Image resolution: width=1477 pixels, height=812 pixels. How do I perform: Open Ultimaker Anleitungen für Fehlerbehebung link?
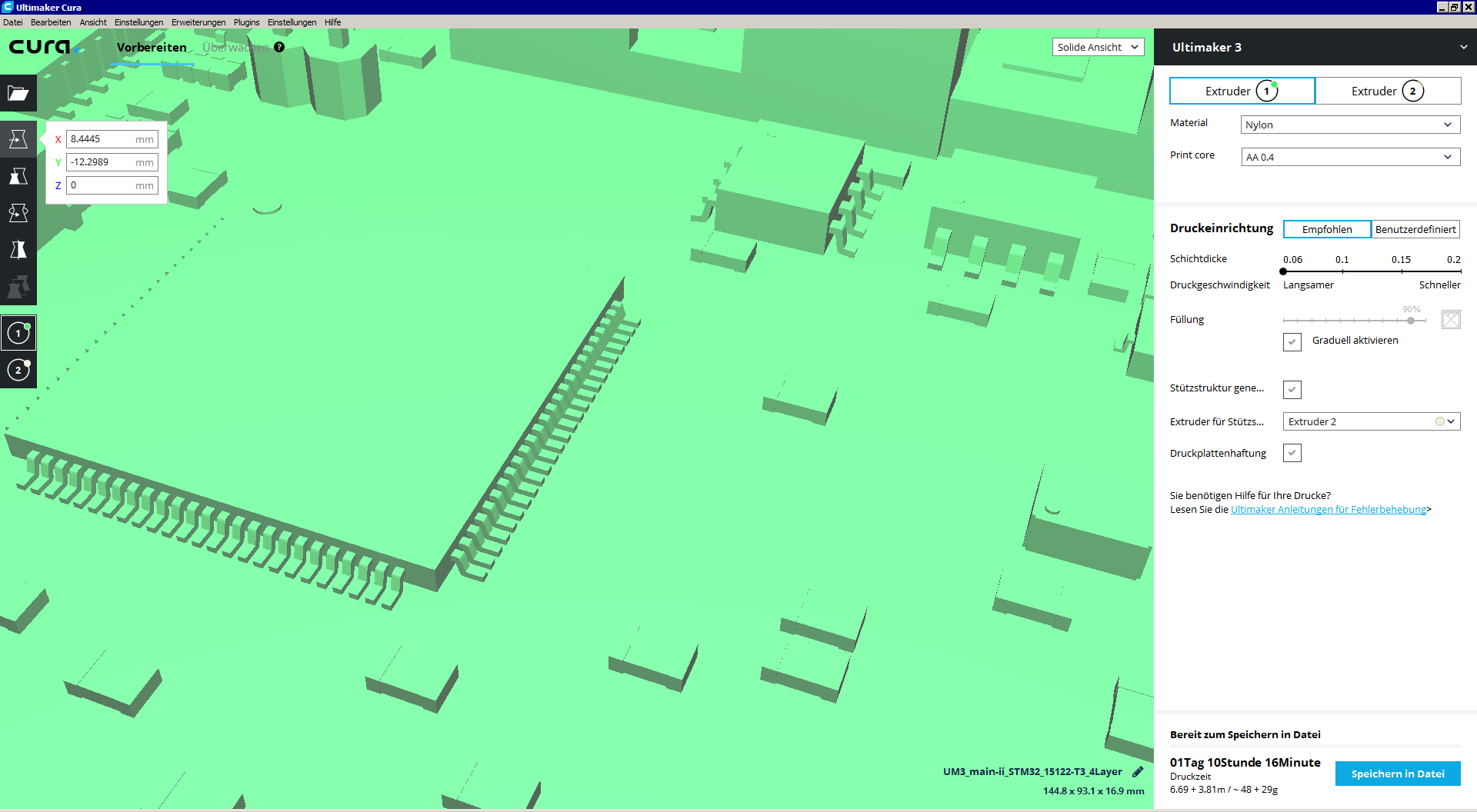tap(1329, 509)
